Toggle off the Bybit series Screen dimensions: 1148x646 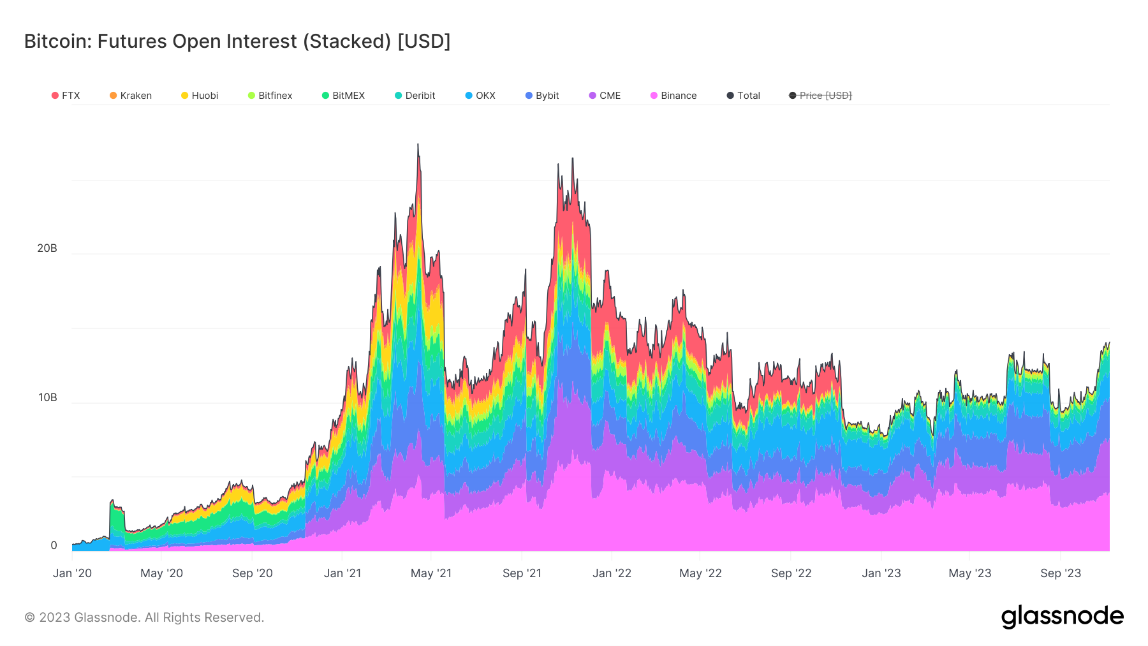tap(540, 95)
